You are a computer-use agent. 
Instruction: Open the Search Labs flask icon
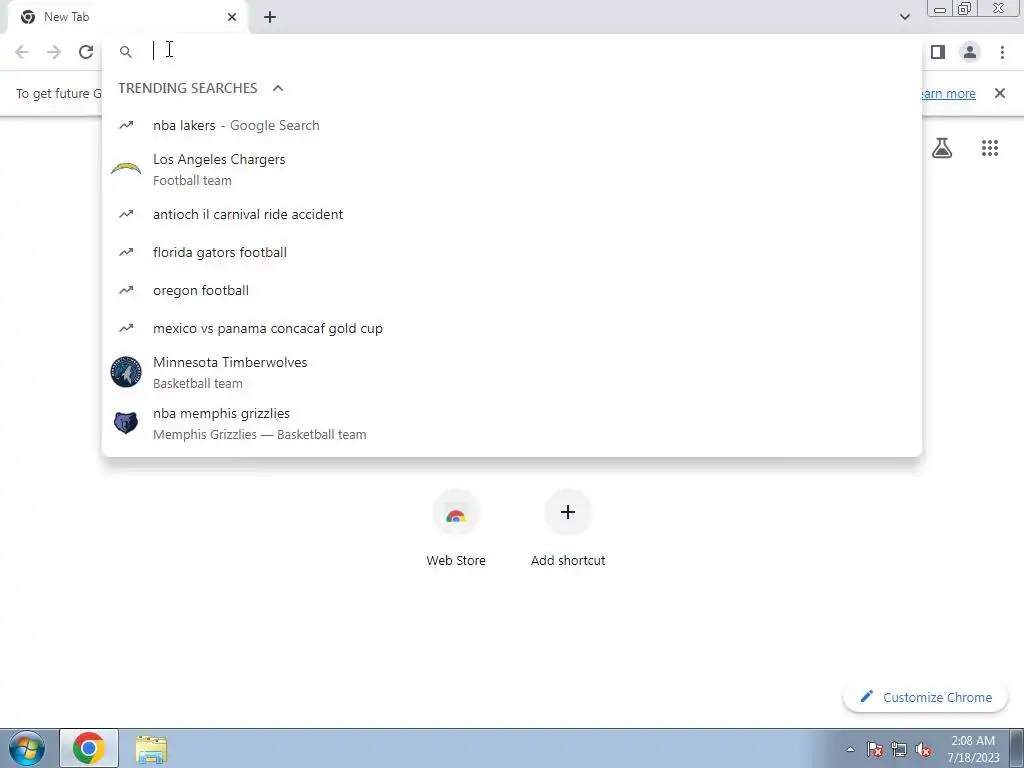point(942,148)
